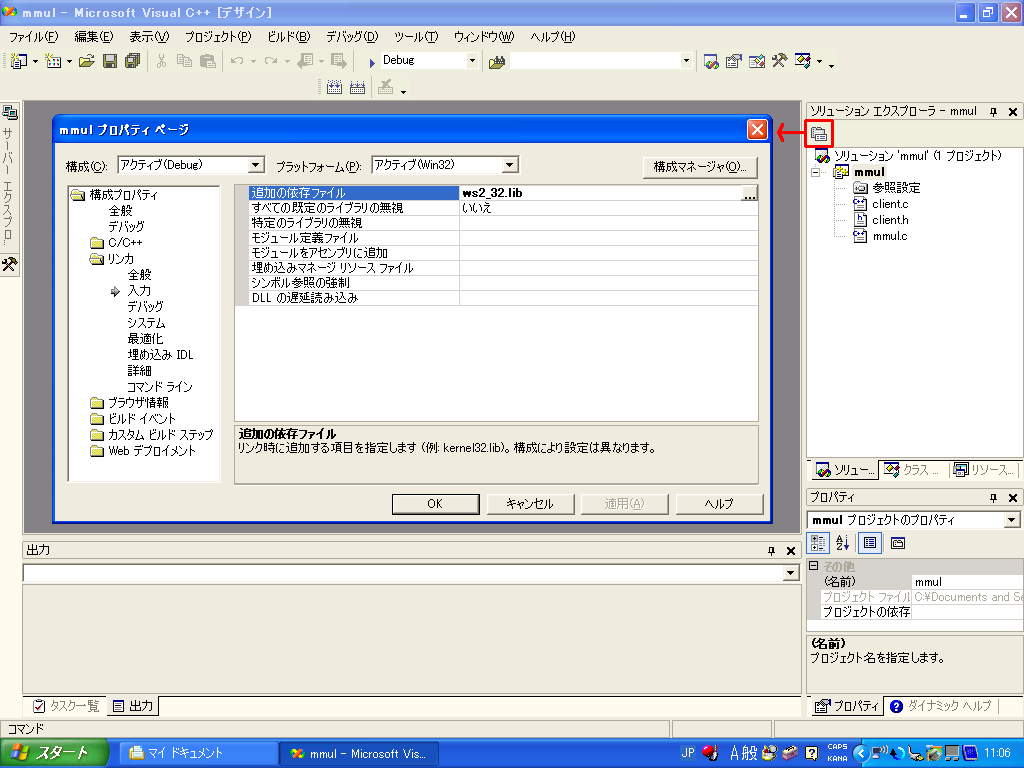Click the ヘルプ button in dialog

click(x=720, y=504)
